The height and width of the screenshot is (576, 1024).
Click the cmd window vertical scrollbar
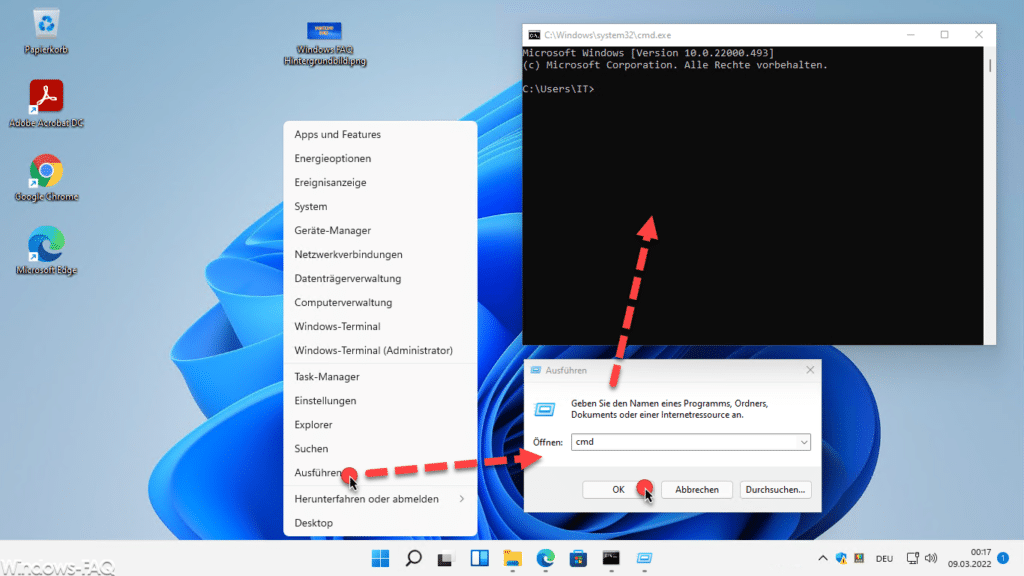(990, 196)
